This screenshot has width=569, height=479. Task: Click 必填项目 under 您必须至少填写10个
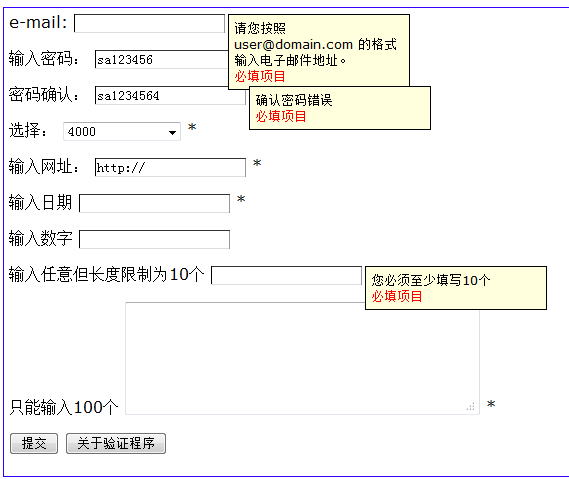pyautogui.click(x=397, y=296)
